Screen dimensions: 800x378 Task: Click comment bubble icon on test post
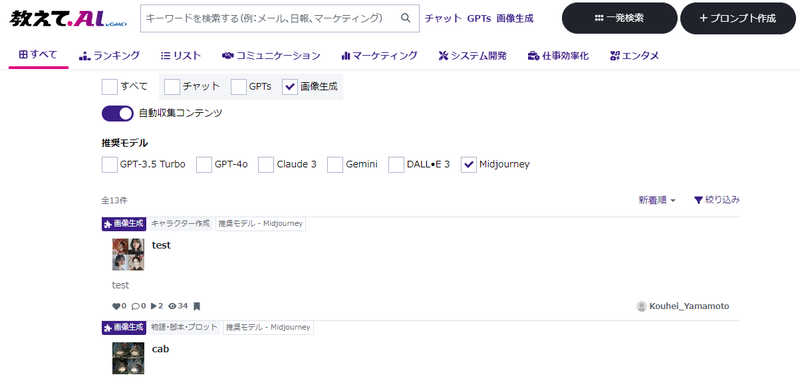coord(135,306)
